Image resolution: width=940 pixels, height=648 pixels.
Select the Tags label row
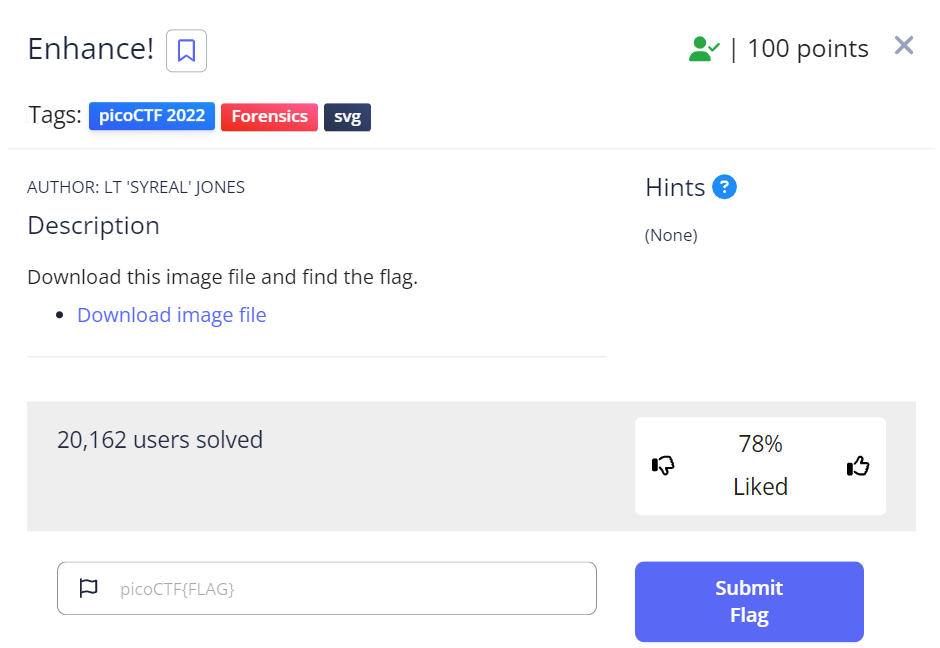click(55, 115)
